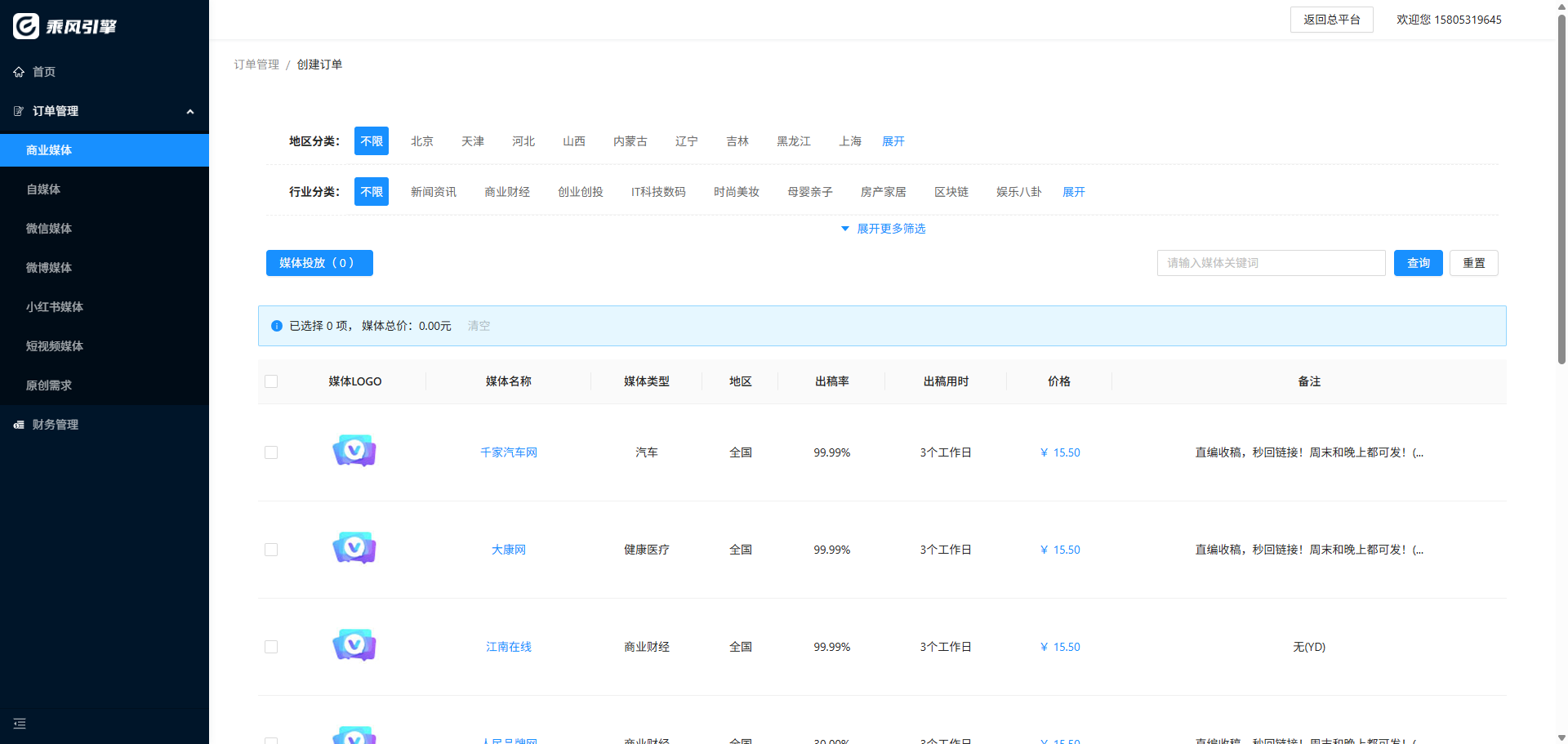Click the 千家汽车网 media logo
This screenshot has width=1568, height=744.
click(x=354, y=452)
